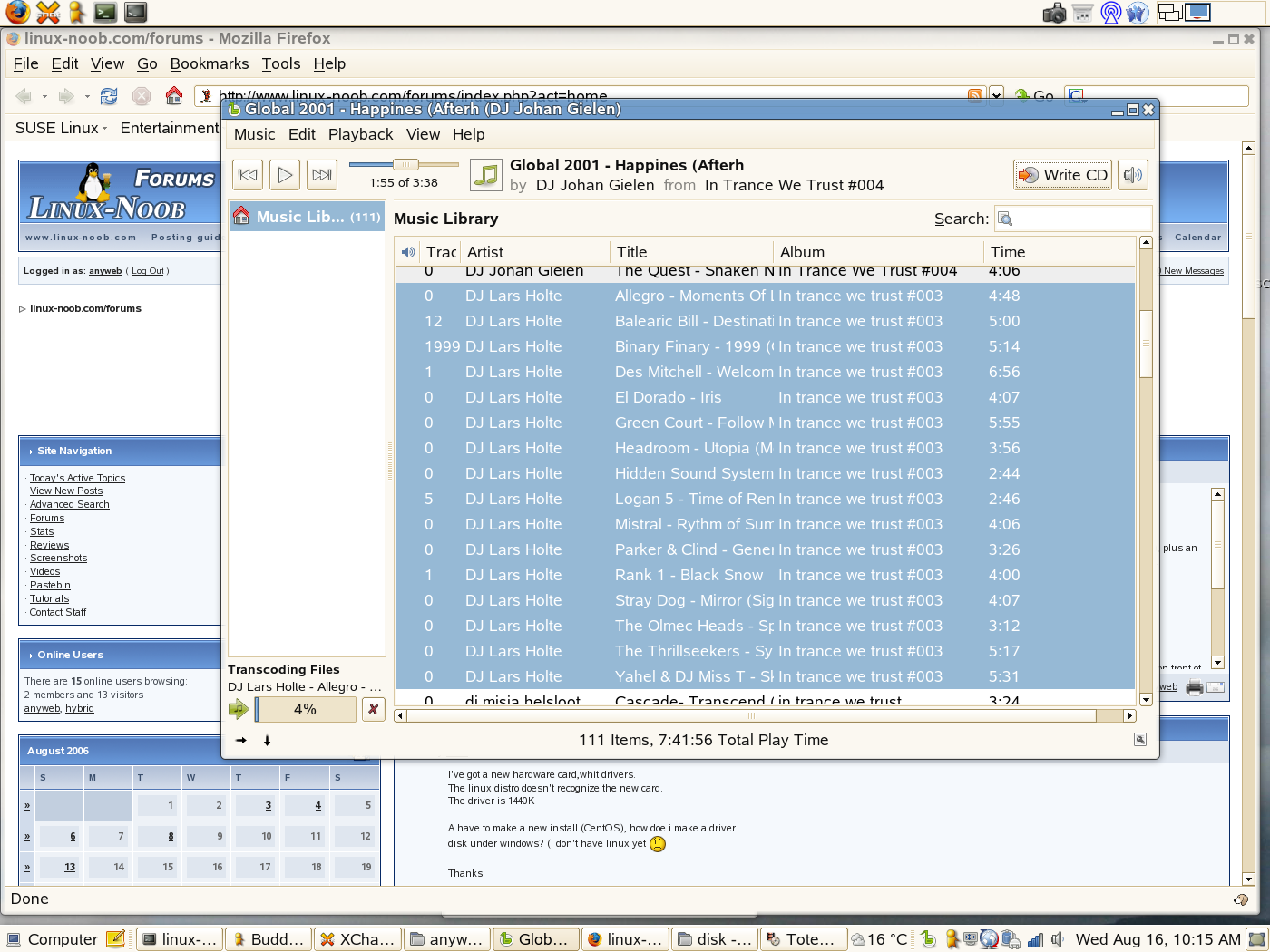Open SUSE Linux bookmarks dropdown
1270x952 pixels.
click(61, 128)
